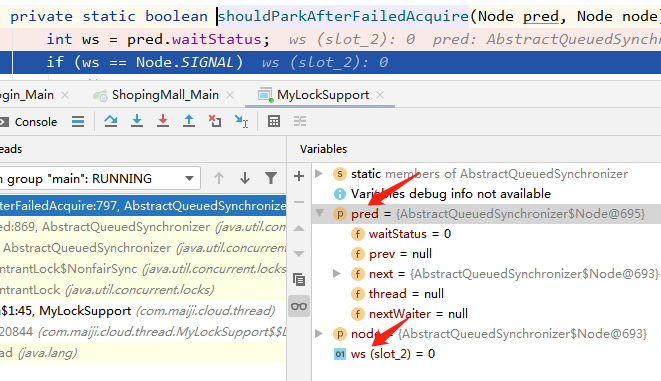Click shouldParkAfterFailedAcquire method name in the editor
The image size is (661, 381).
coord(343,16)
